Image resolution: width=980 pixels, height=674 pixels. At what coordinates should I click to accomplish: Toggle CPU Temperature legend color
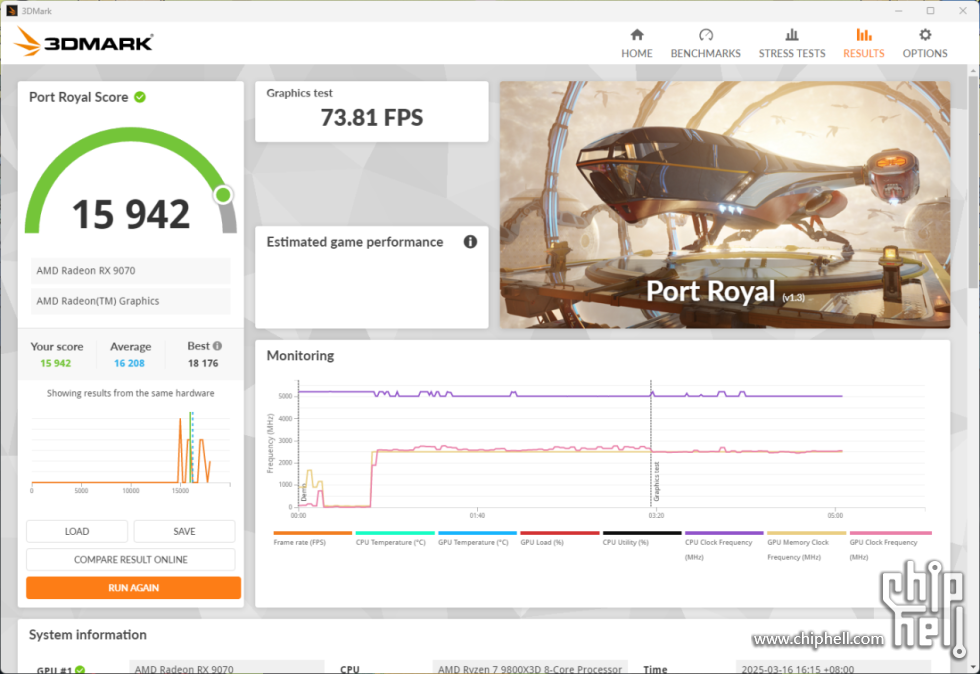[x=395, y=533]
